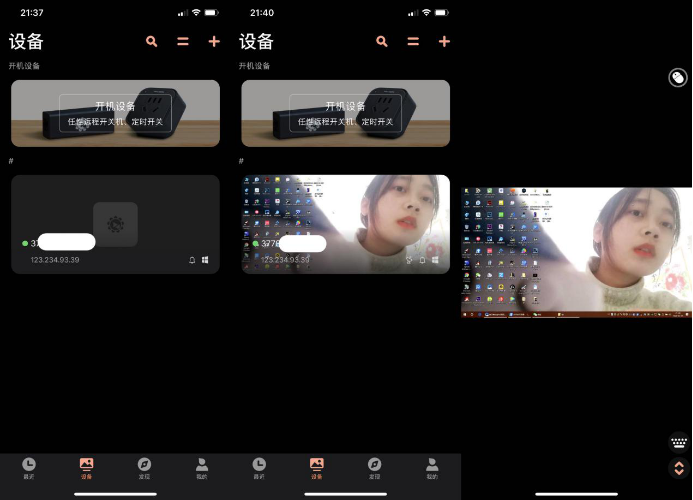The width and height of the screenshot is (693, 500).
Task: Tap the bell icon on the desktop-preview device card
Action: (422, 260)
